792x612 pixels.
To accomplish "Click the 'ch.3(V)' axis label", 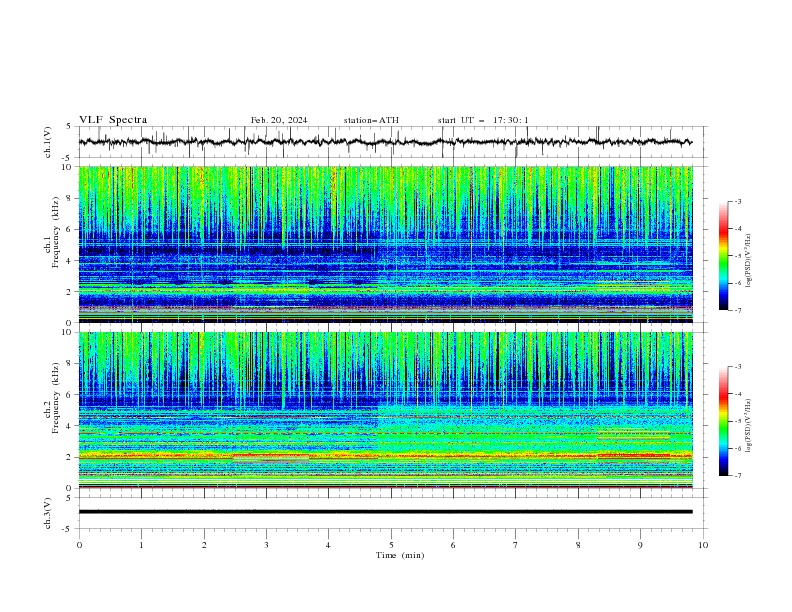I will pyautogui.click(x=48, y=513).
